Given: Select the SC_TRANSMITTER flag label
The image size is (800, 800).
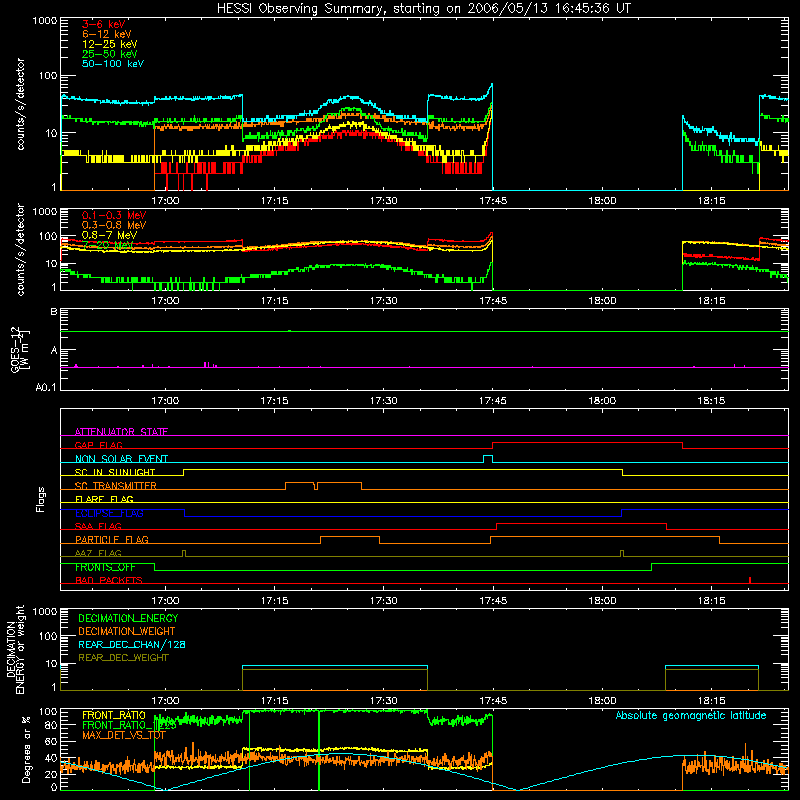Looking at the screenshot, I should [x=115, y=486].
